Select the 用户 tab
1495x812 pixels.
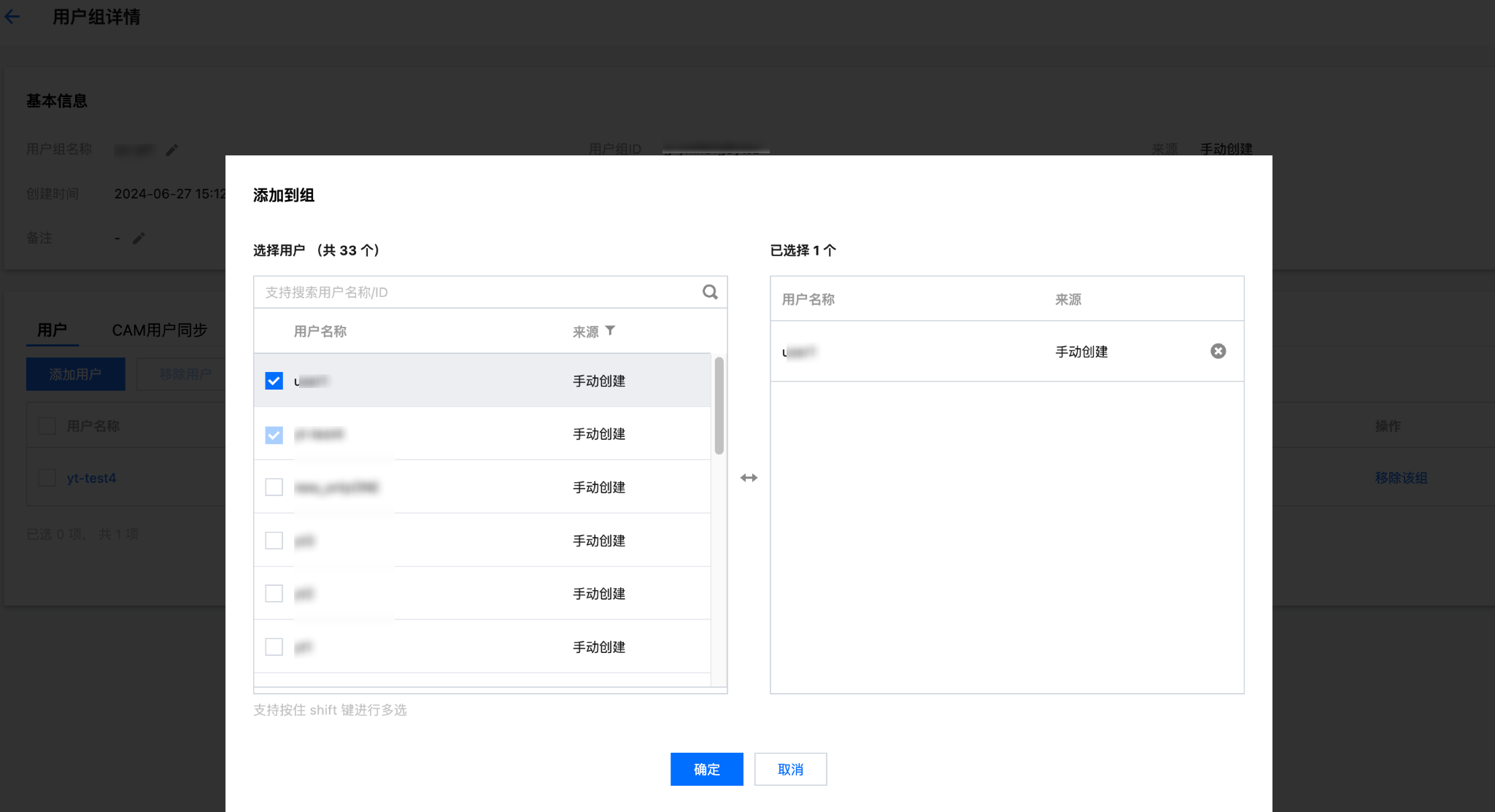[x=52, y=330]
